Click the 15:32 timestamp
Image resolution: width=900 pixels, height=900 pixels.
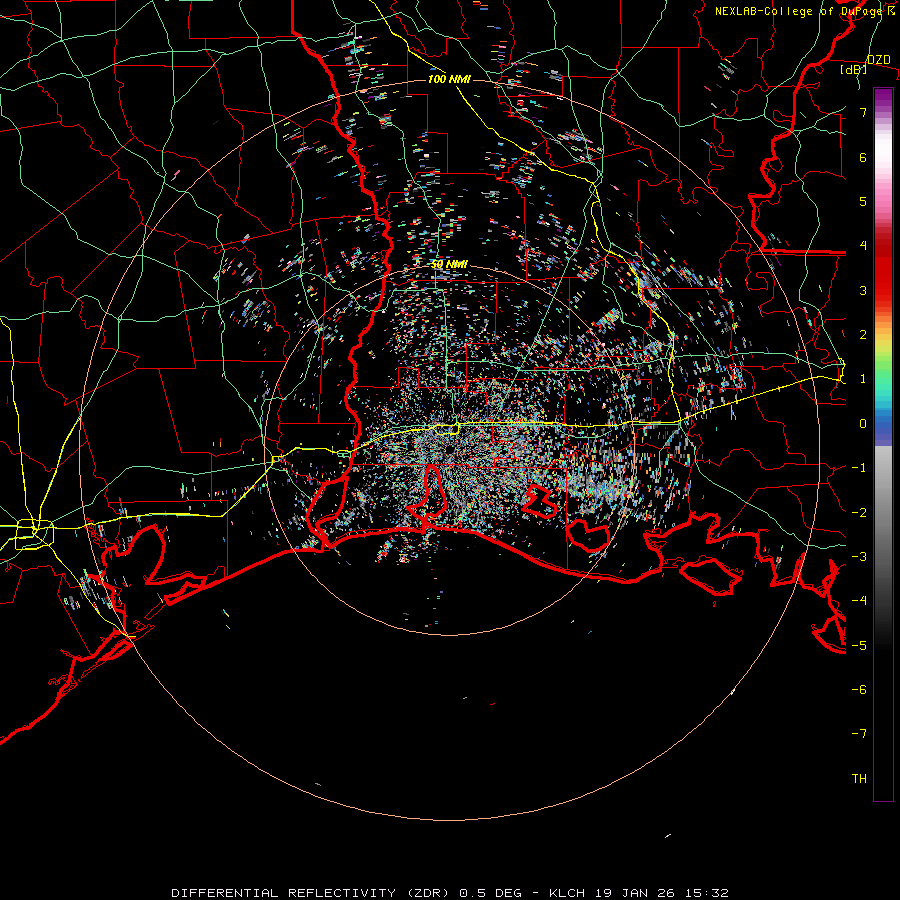[709, 893]
